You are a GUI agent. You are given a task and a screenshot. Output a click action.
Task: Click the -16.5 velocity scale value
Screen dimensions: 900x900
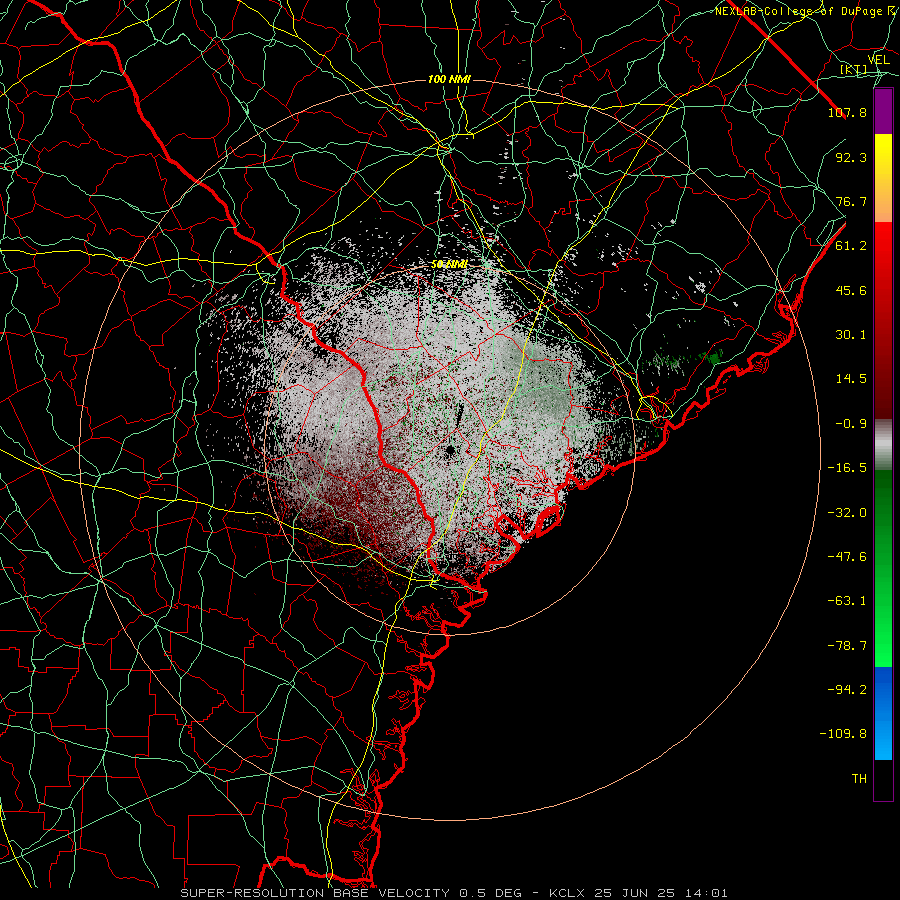pos(847,468)
